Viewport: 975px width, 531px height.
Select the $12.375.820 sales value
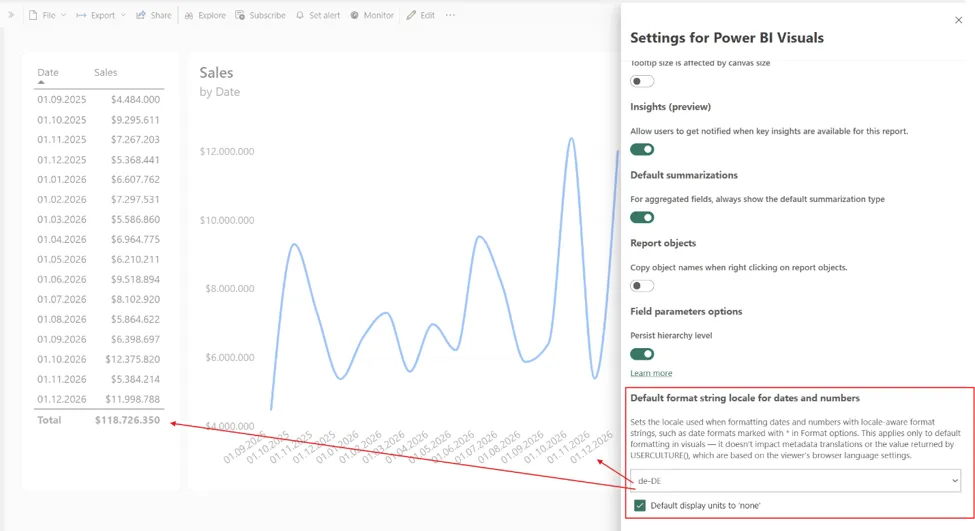tap(132, 359)
